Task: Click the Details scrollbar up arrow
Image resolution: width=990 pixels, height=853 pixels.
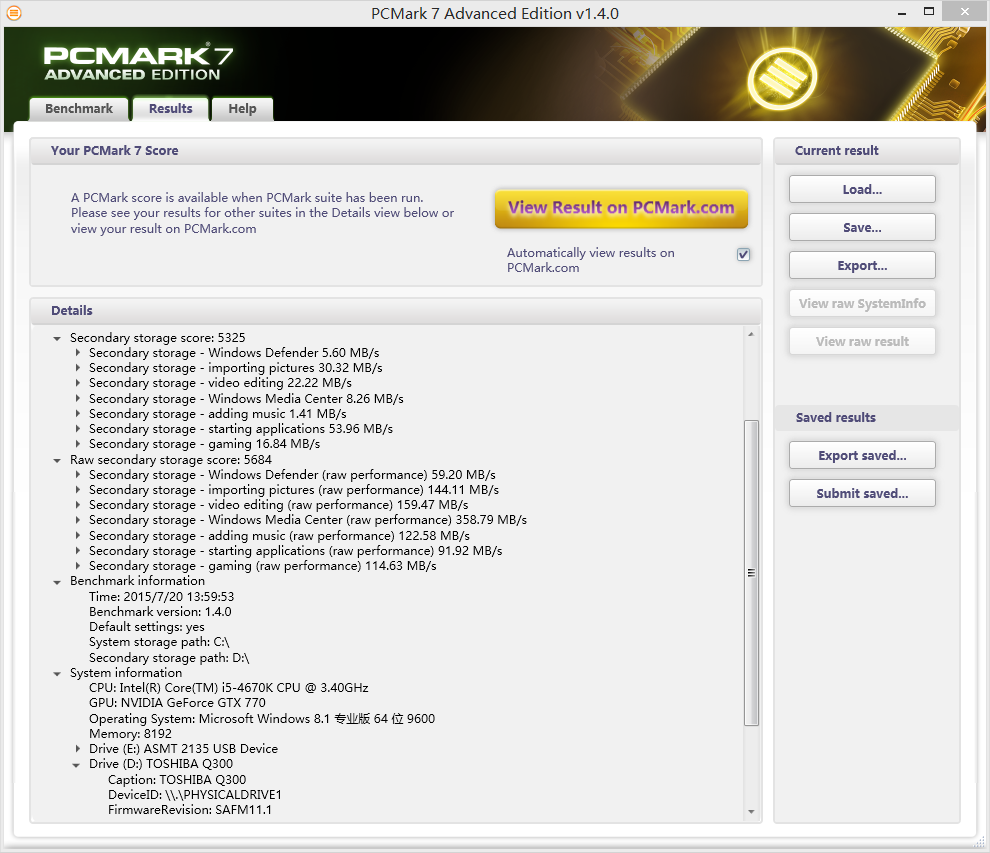Action: pos(751,334)
